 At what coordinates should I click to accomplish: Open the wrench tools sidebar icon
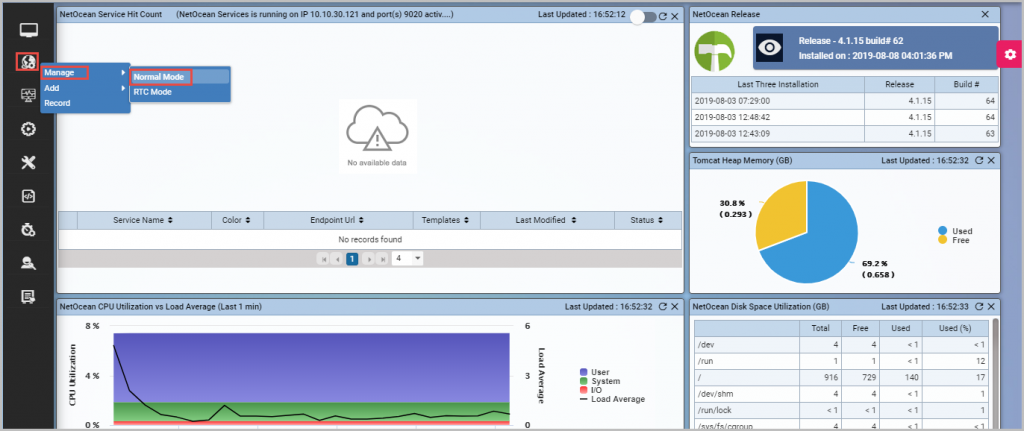tap(28, 163)
